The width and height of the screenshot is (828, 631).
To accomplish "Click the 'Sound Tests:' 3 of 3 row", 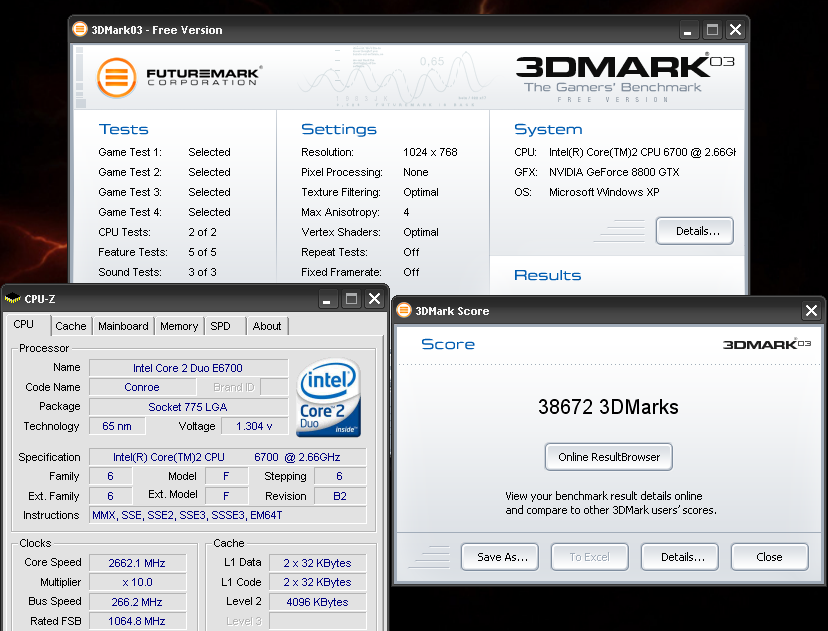I will tap(157, 272).
